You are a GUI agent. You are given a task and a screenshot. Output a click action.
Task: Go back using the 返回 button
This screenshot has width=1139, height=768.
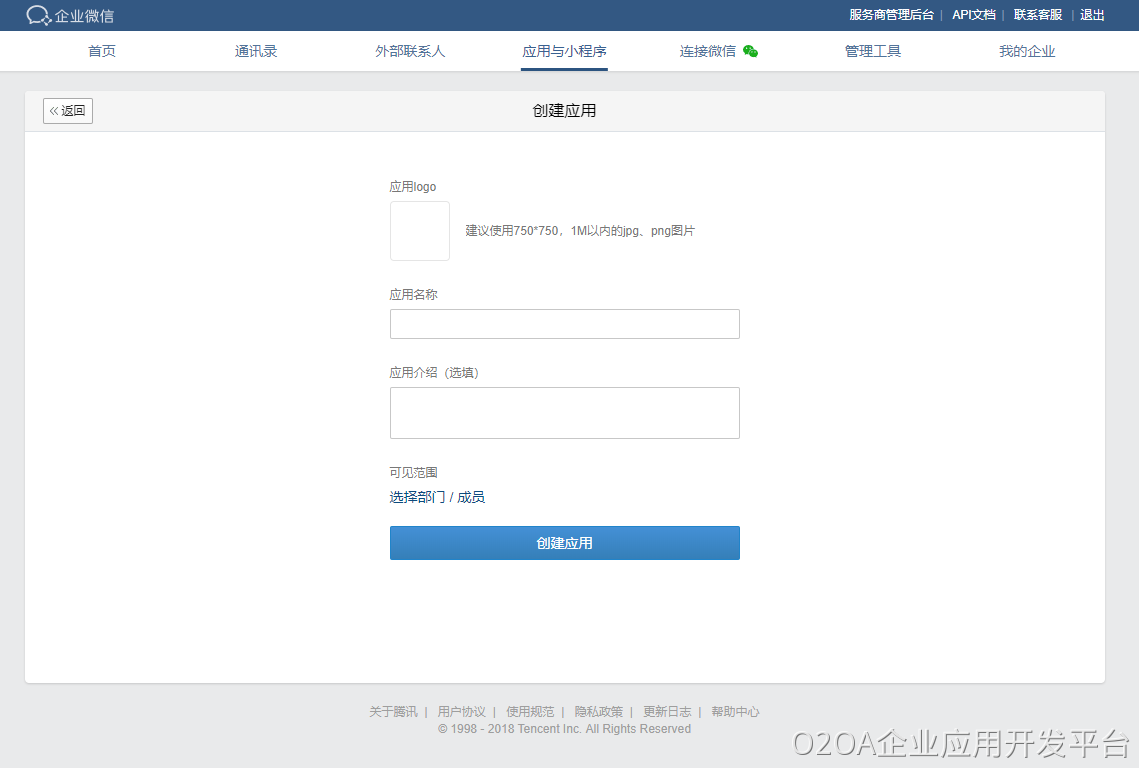[x=68, y=111]
